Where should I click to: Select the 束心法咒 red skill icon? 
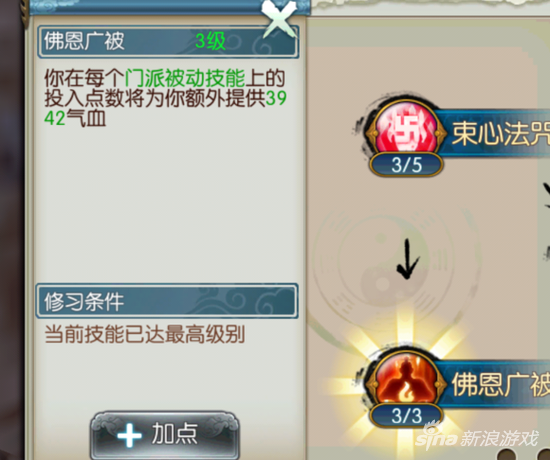[407, 130]
